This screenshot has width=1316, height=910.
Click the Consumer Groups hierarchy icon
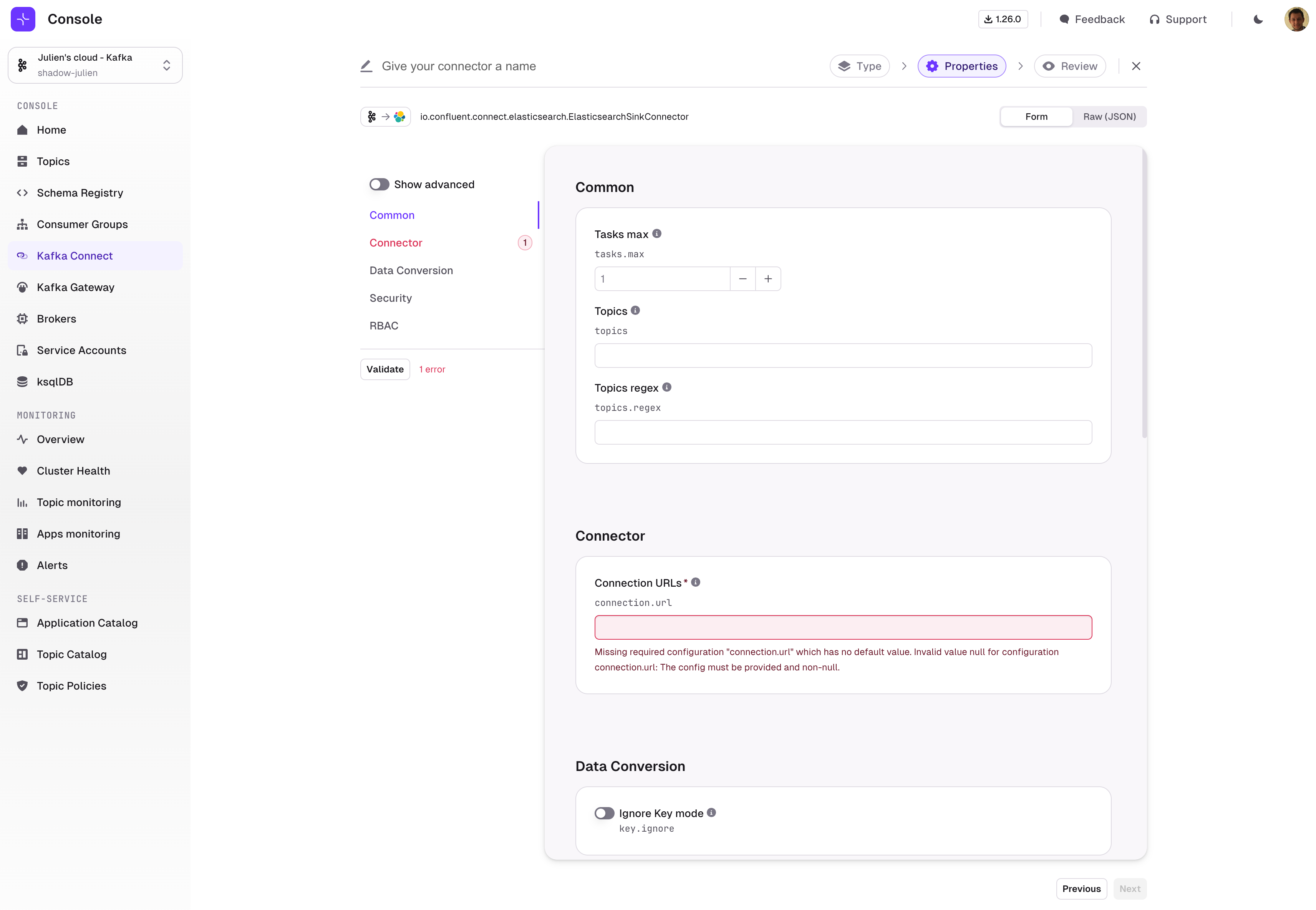(22, 224)
